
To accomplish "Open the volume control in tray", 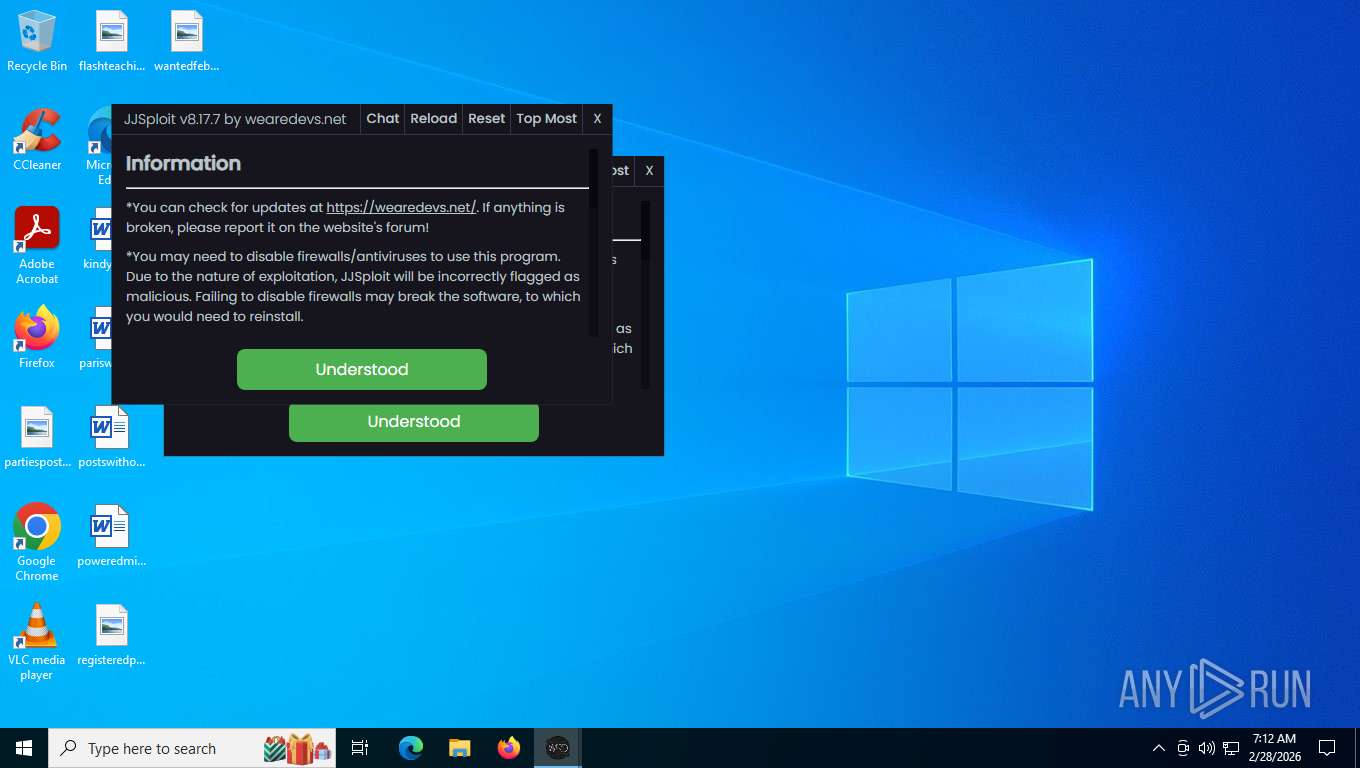I will click(x=1207, y=748).
